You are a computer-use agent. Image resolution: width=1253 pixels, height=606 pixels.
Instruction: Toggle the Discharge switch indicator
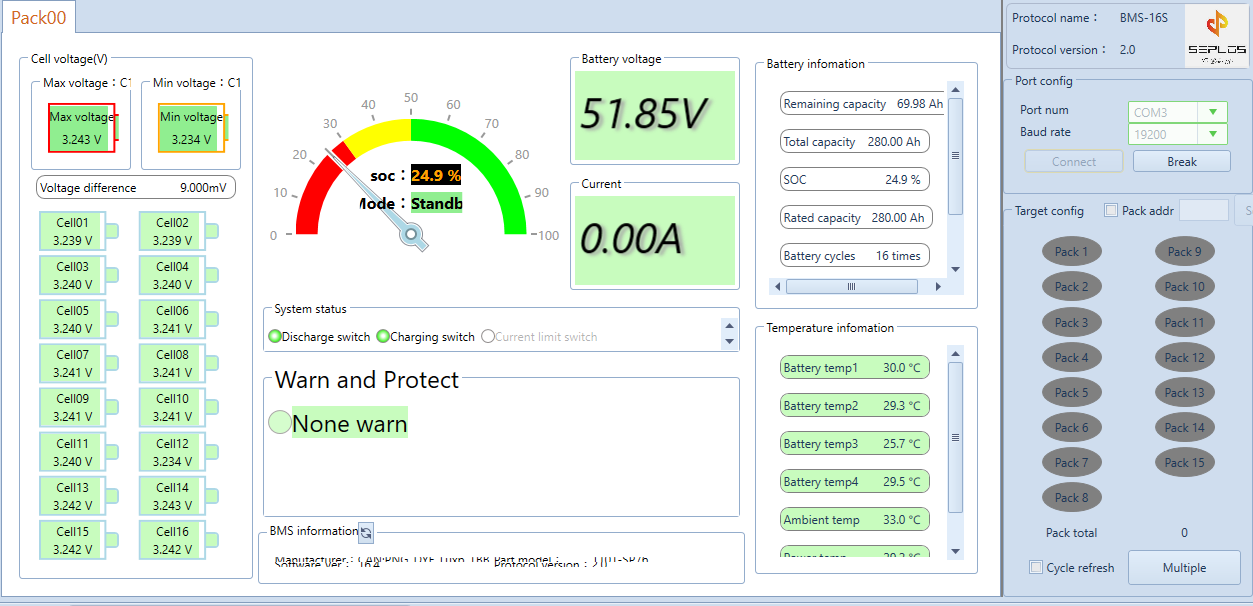275,337
